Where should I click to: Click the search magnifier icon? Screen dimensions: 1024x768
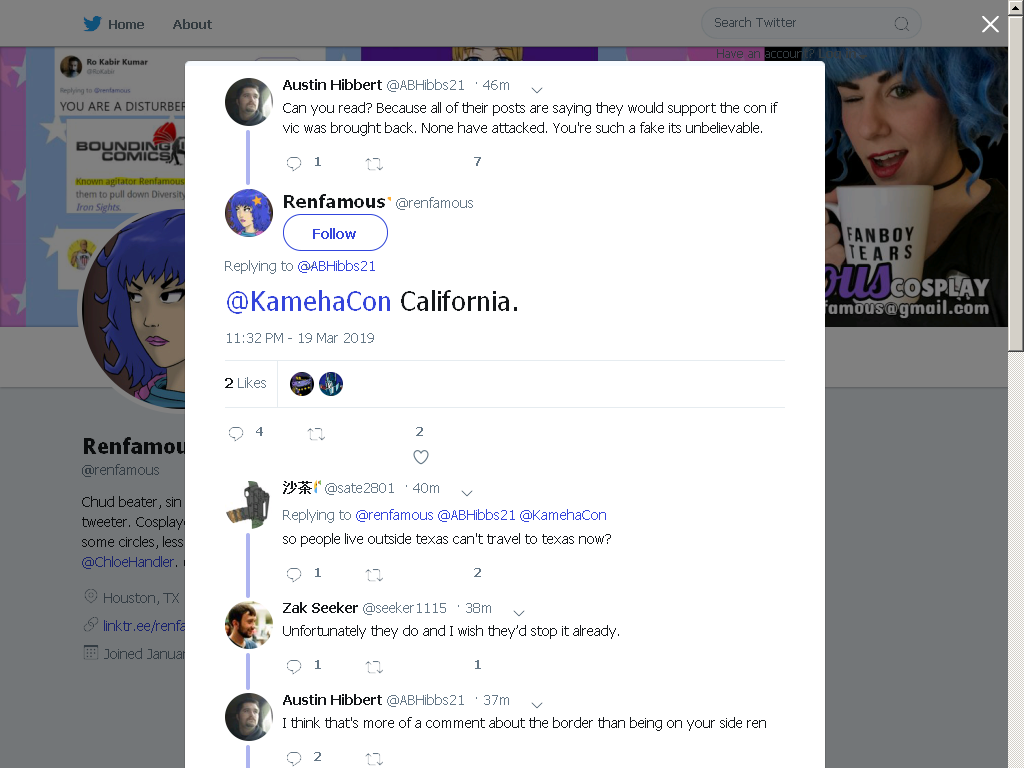901,24
